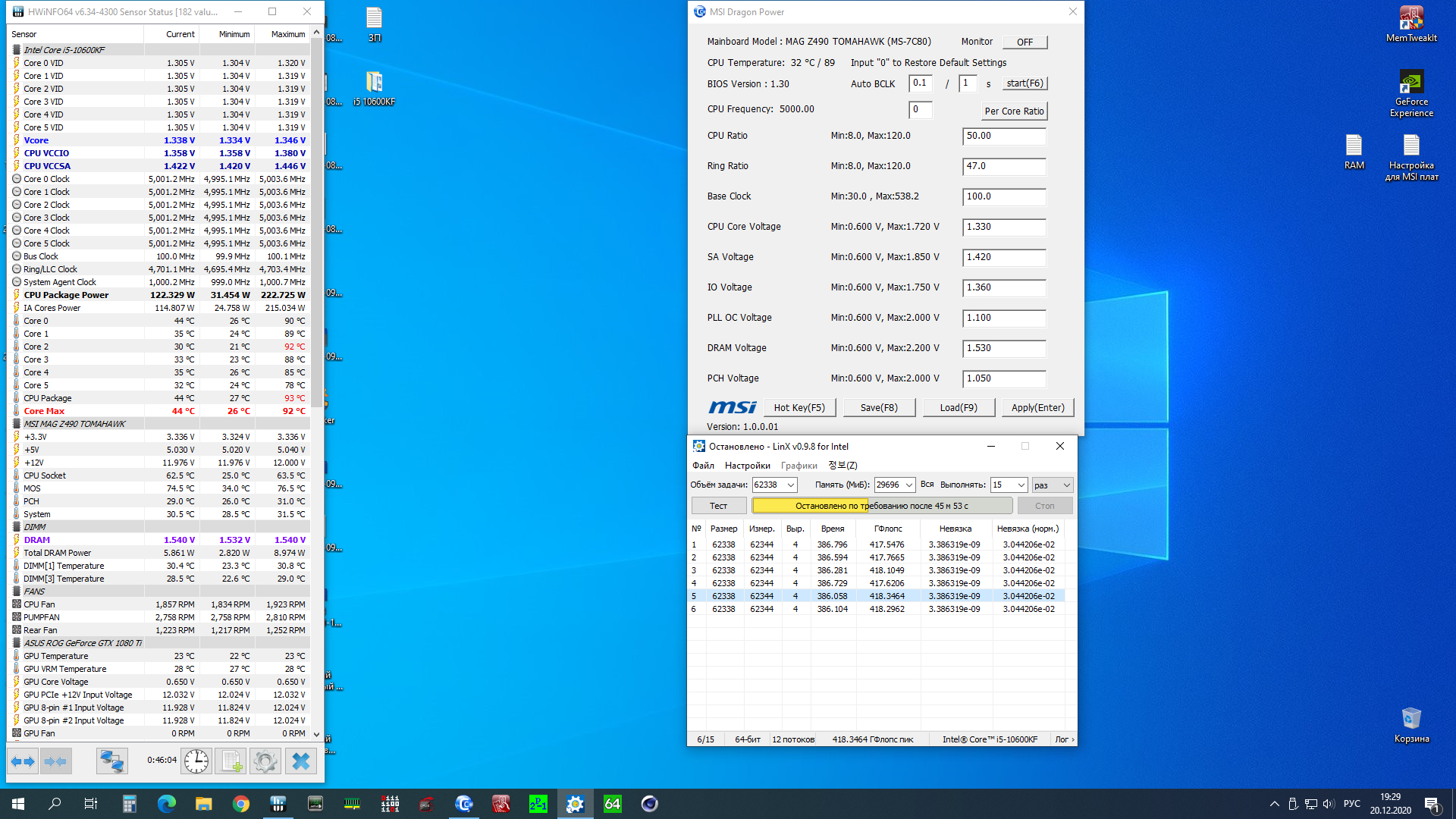Click the HWiNFO network remote monitoring icon

(111, 761)
